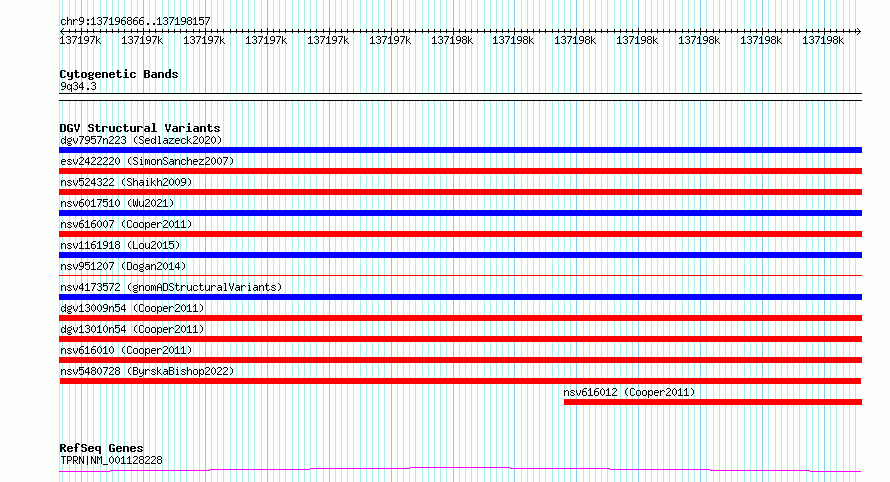The height and width of the screenshot is (482, 890).
Task: Click the red bar under nsv524322
Action: tap(460, 192)
